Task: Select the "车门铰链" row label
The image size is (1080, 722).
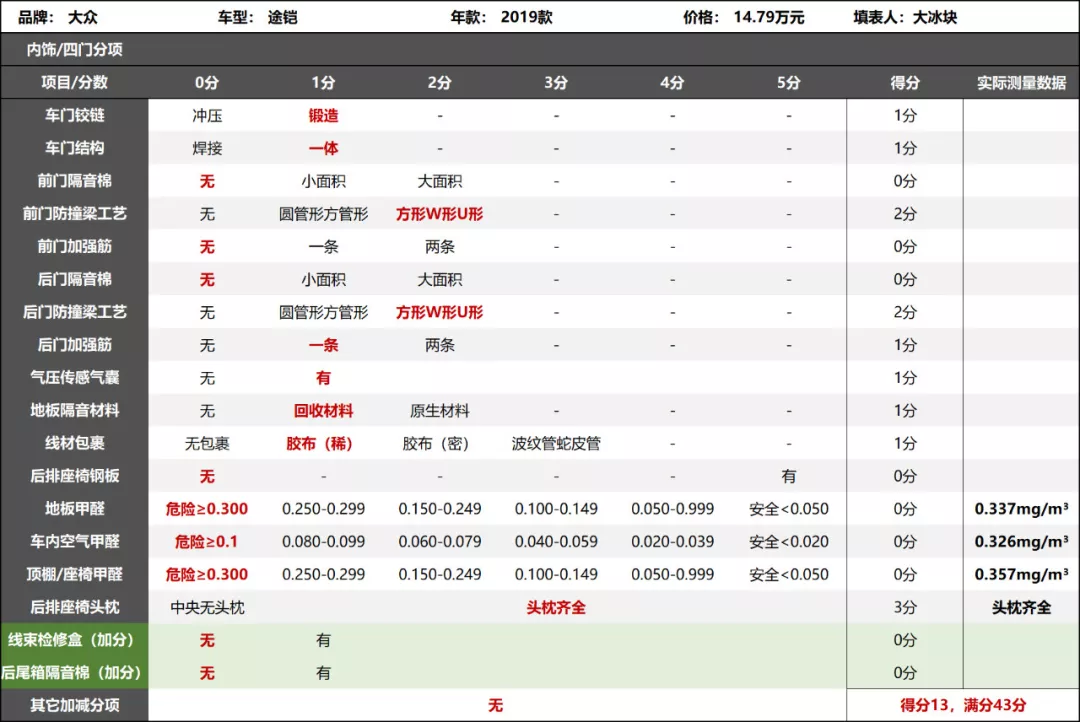Action: [x=75, y=115]
